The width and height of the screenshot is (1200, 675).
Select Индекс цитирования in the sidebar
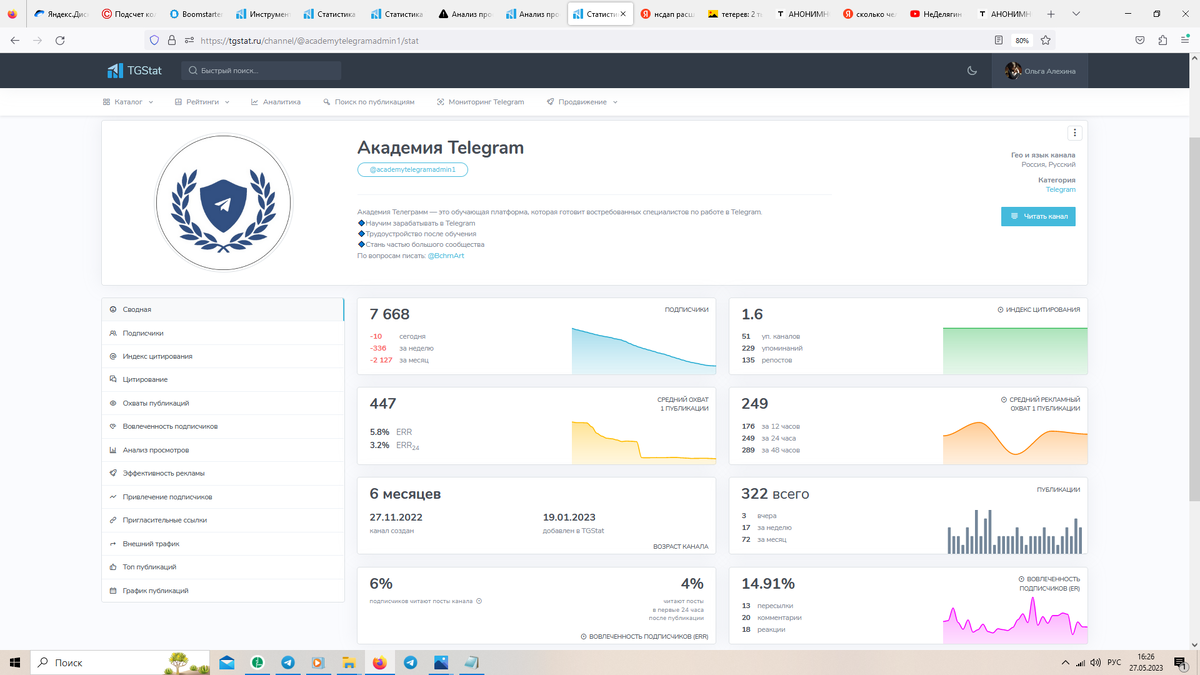point(223,356)
